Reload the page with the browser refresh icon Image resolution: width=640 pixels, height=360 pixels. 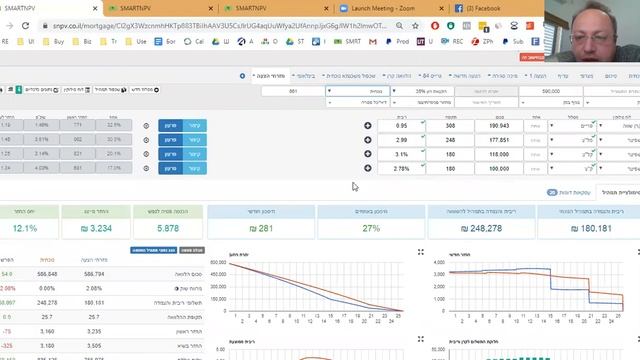point(25,26)
